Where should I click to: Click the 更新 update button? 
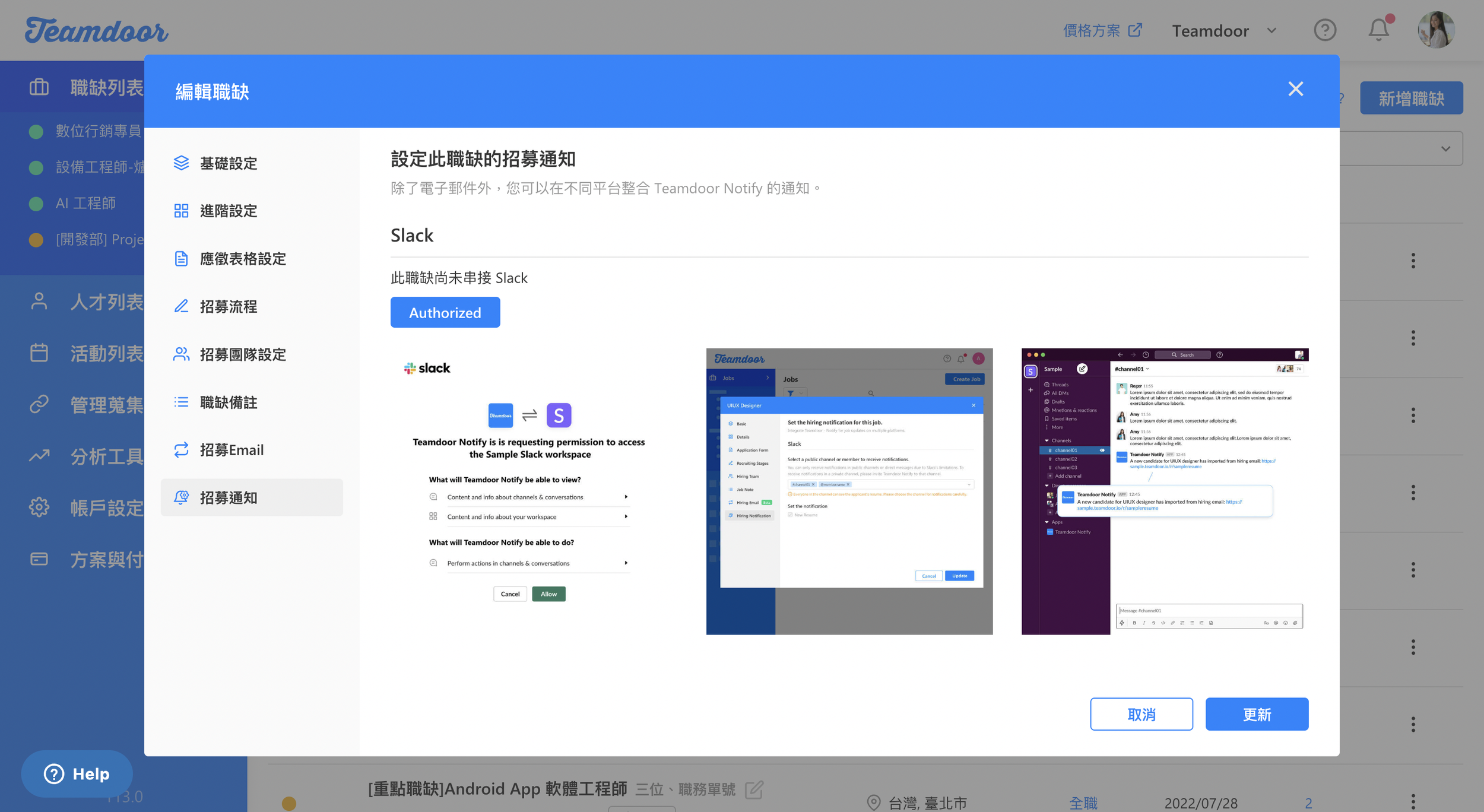click(x=1257, y=714)
